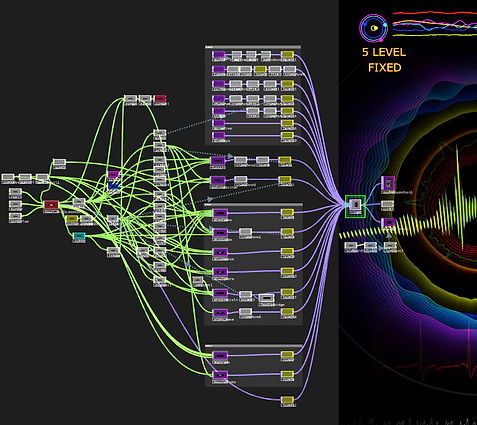Select the gray node directly right of the green-outlined node
Viewport: 477px width, 425px height.
[x=387, y=204]
